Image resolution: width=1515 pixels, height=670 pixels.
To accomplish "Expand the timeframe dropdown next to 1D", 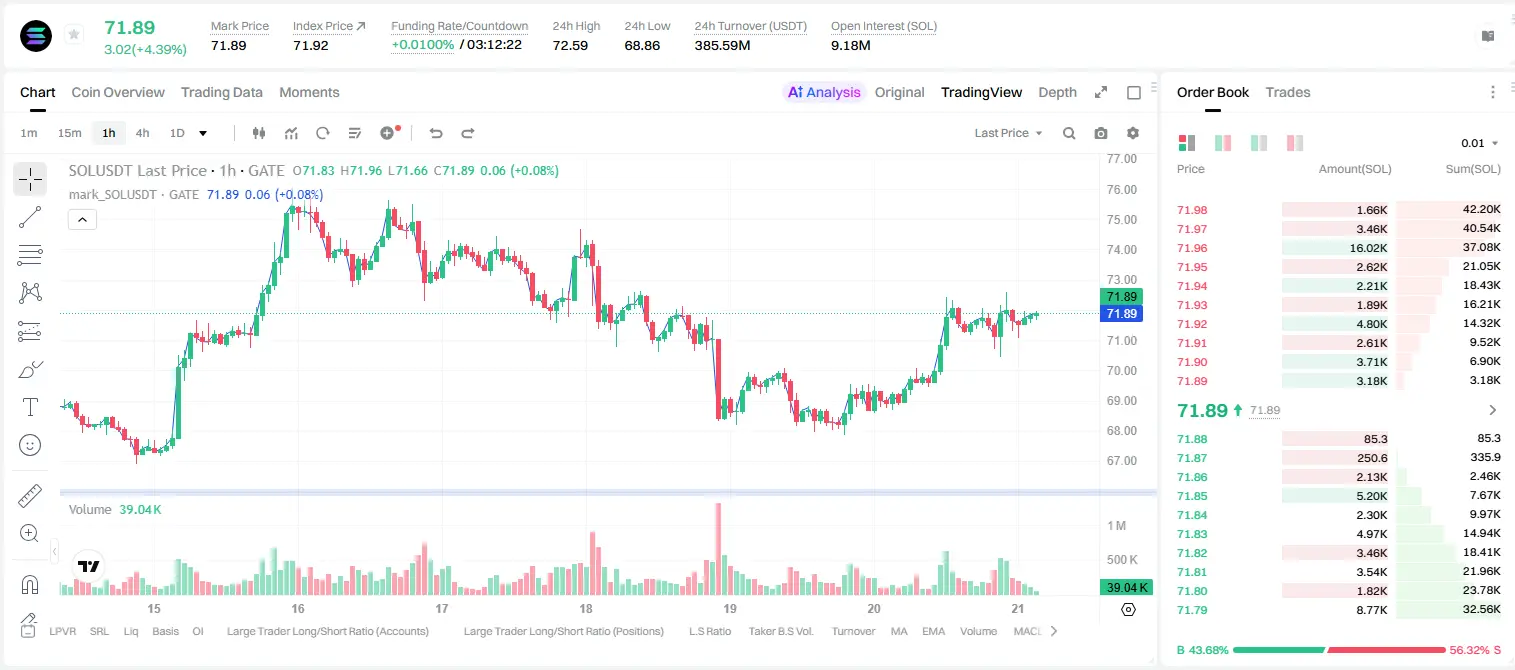I will click(x=203, y=133).
